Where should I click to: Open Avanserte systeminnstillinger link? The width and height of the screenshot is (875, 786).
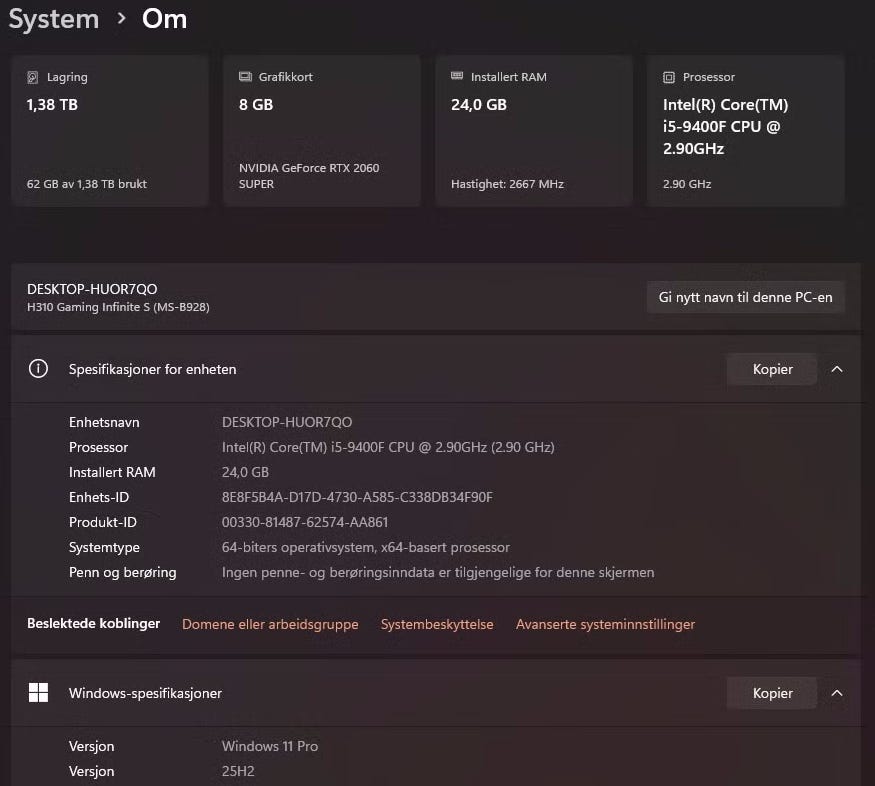coord(605,624)
